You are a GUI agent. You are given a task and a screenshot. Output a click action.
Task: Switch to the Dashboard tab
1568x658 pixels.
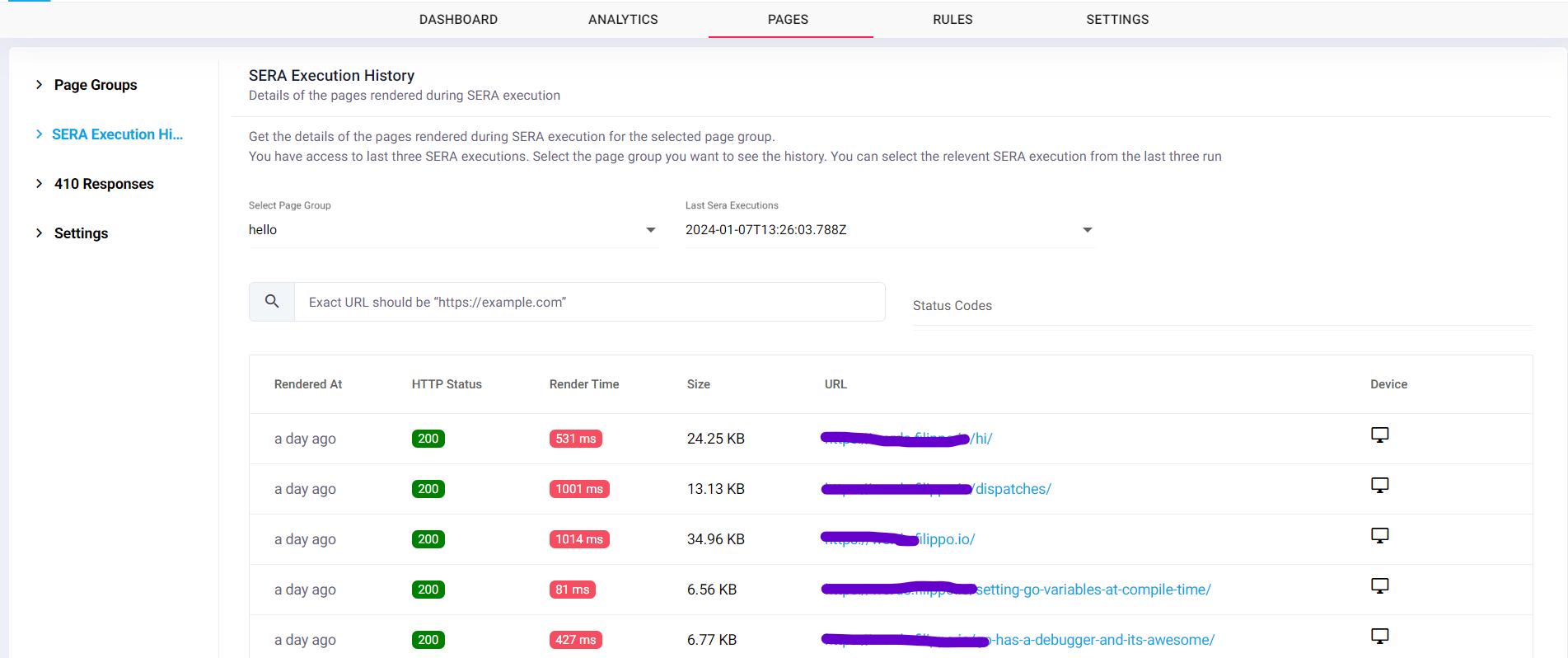458,20
